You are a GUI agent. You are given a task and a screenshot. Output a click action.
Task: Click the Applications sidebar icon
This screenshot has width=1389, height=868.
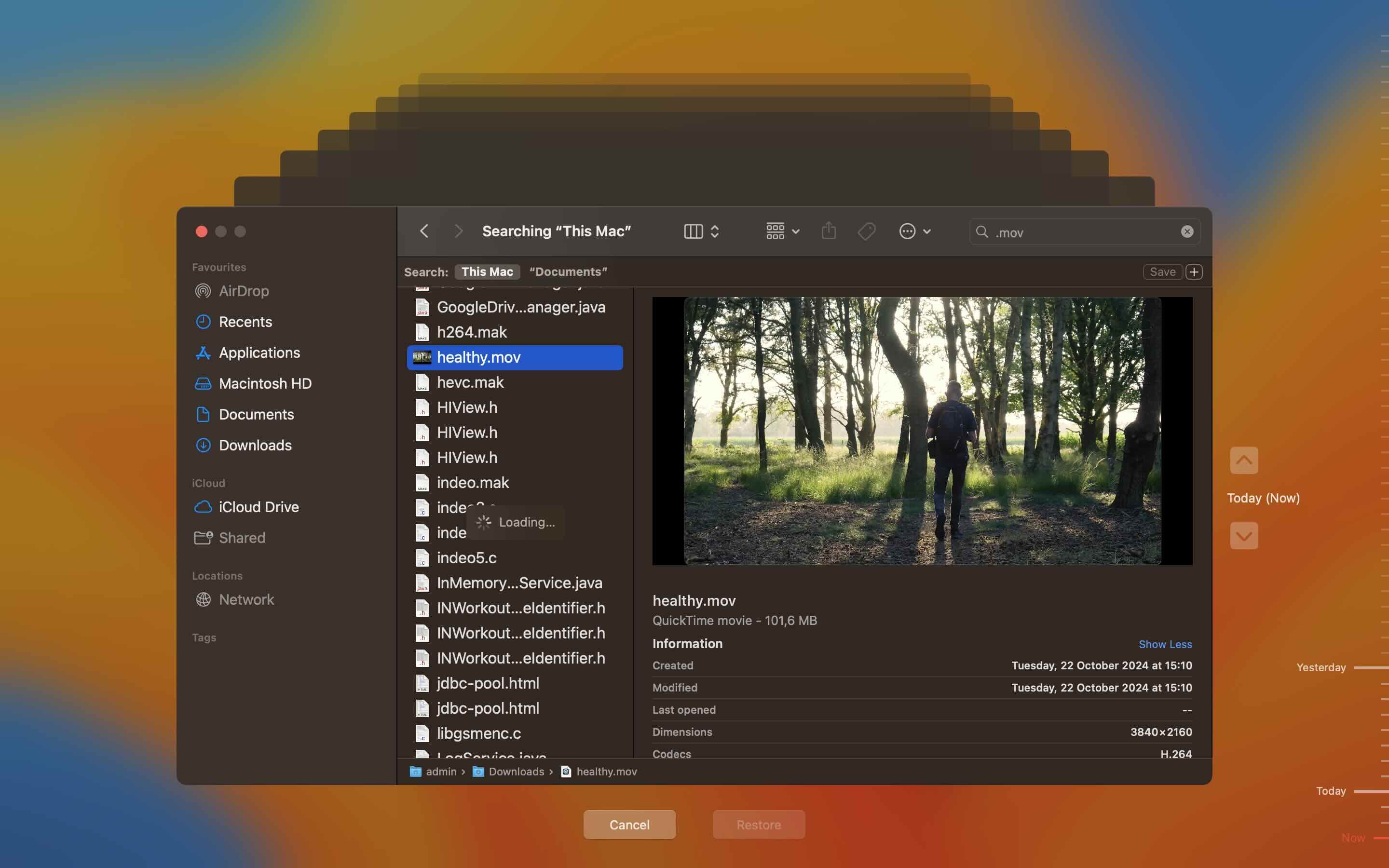(x=203, y=353)
